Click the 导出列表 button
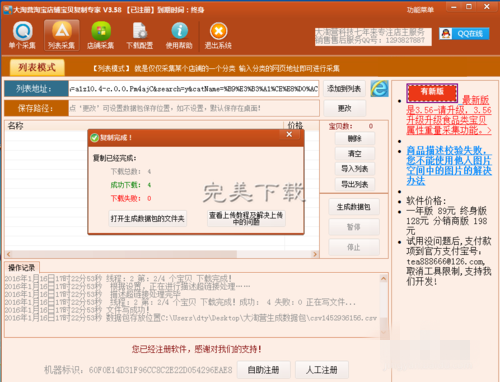Viewport: 500px width, 382px height. (355, 184)
